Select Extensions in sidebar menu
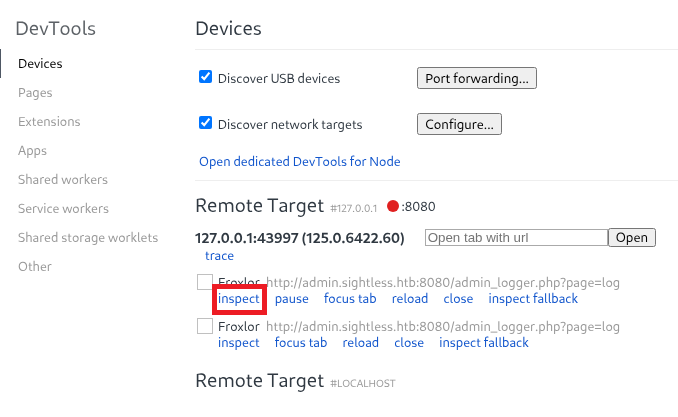This screenshot has height=417, width=678. 49,122
